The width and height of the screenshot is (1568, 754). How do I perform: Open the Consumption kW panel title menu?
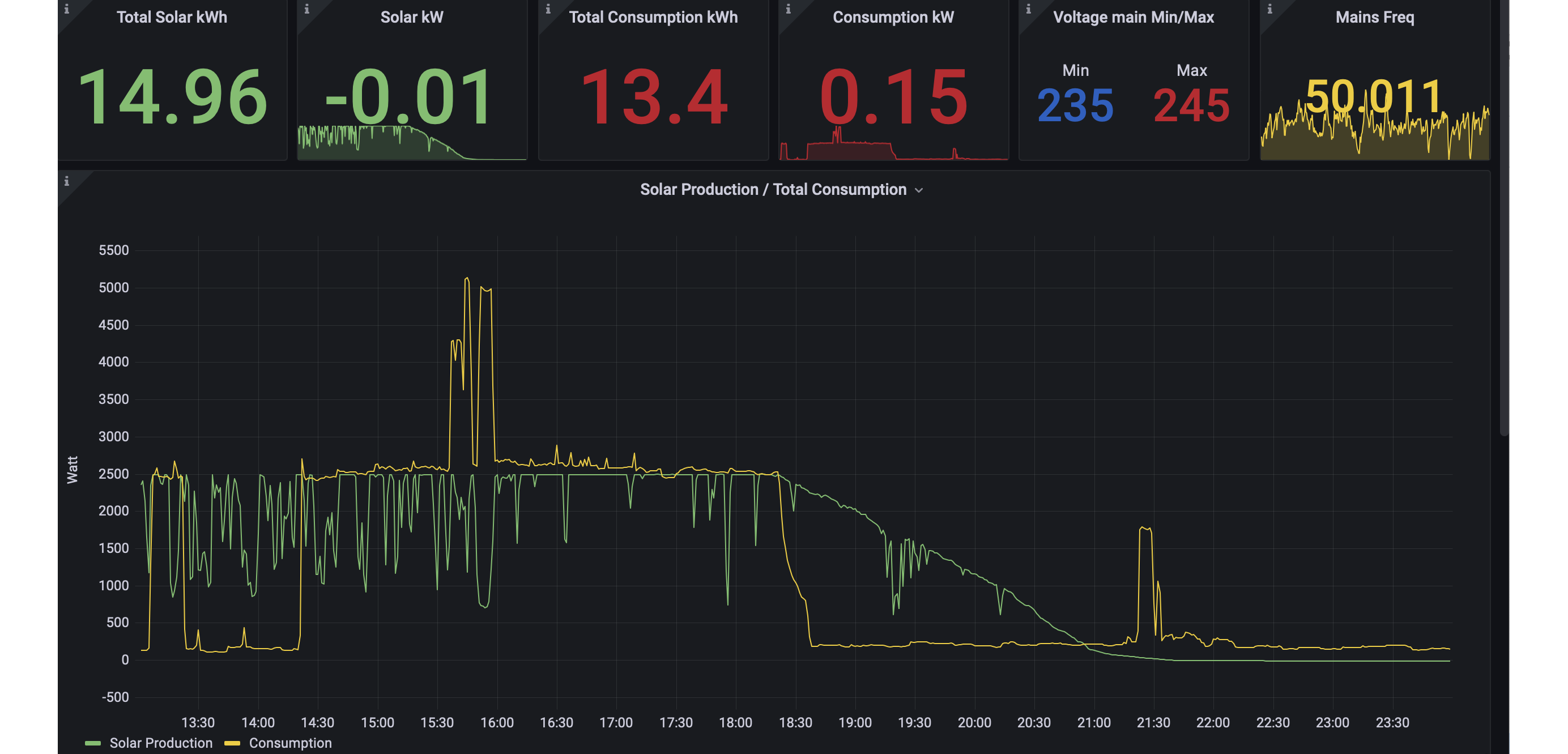(x=893, y=17)
